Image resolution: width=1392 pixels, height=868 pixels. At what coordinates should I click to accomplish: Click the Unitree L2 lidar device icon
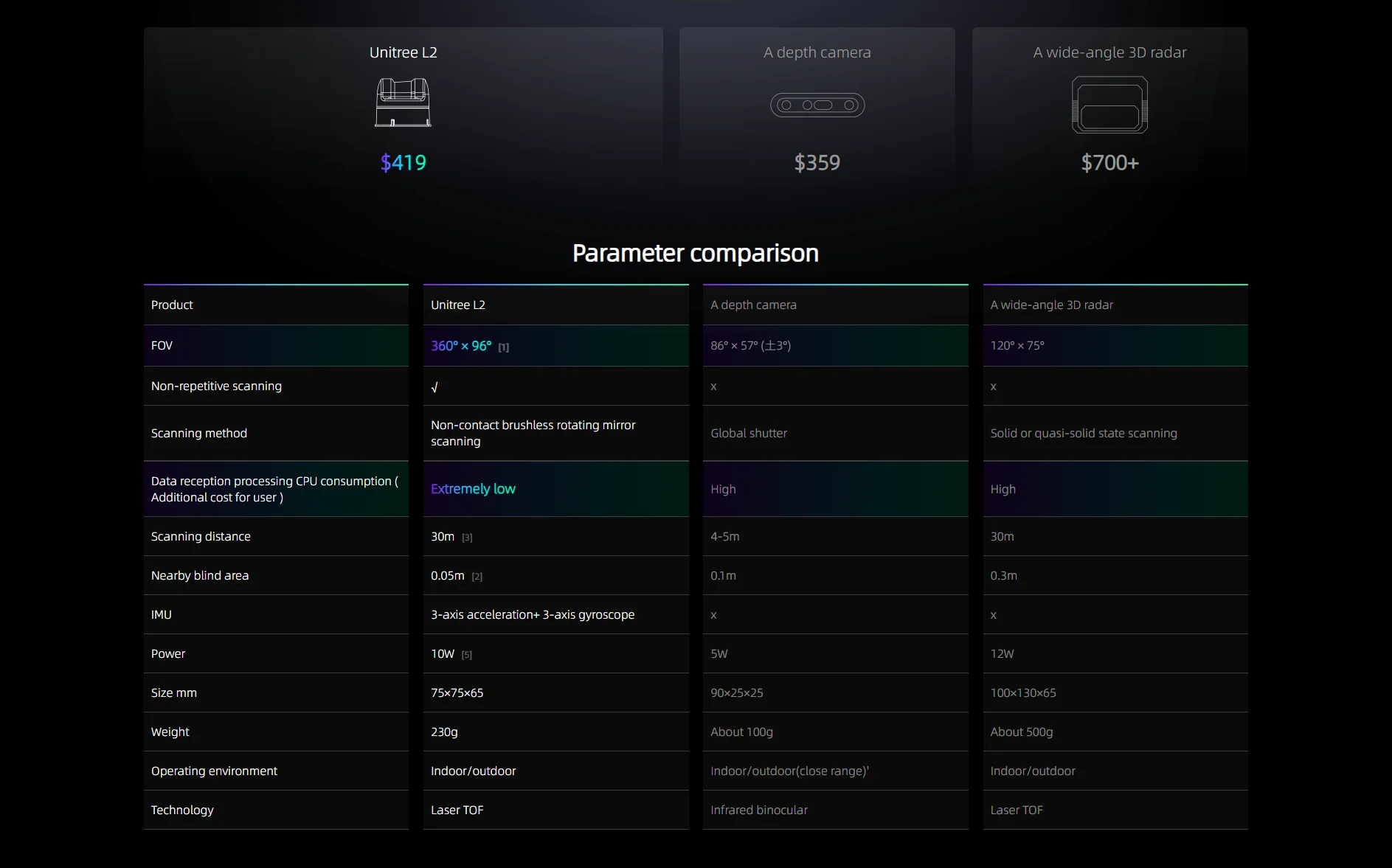coord(403,103)
